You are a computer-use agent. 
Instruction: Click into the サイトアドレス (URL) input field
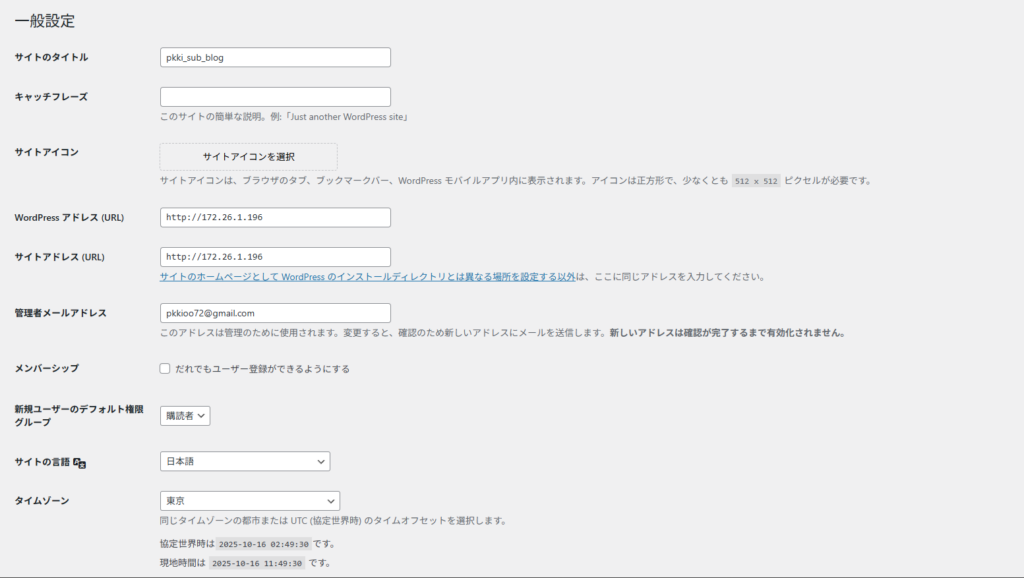point(275,257)
